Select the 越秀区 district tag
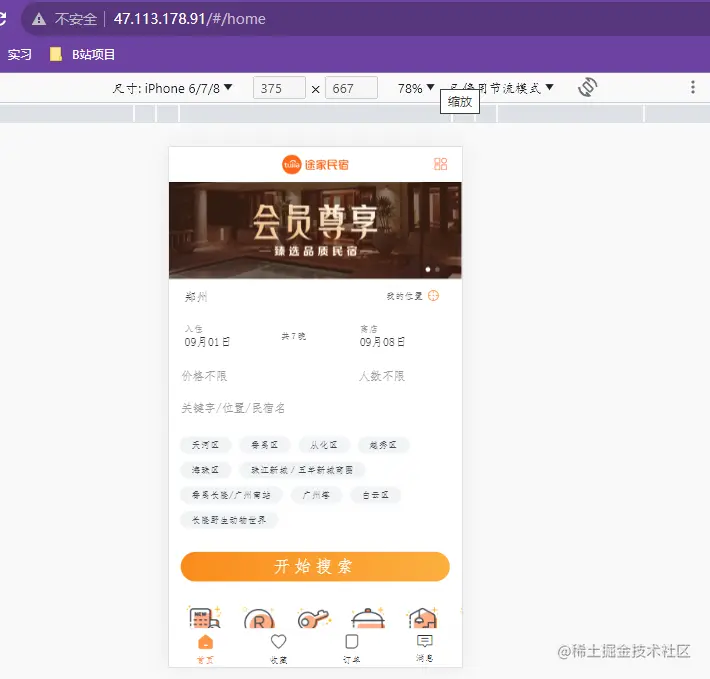 pyautogui.click(x=383, y=445)
